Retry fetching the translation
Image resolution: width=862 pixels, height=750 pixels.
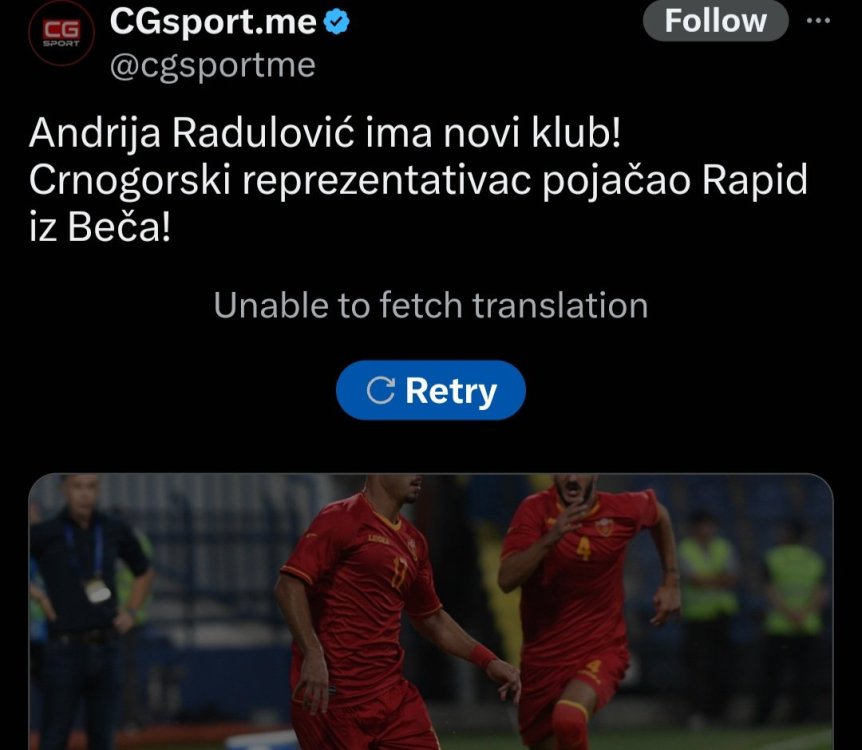click(x=431, y=390)
